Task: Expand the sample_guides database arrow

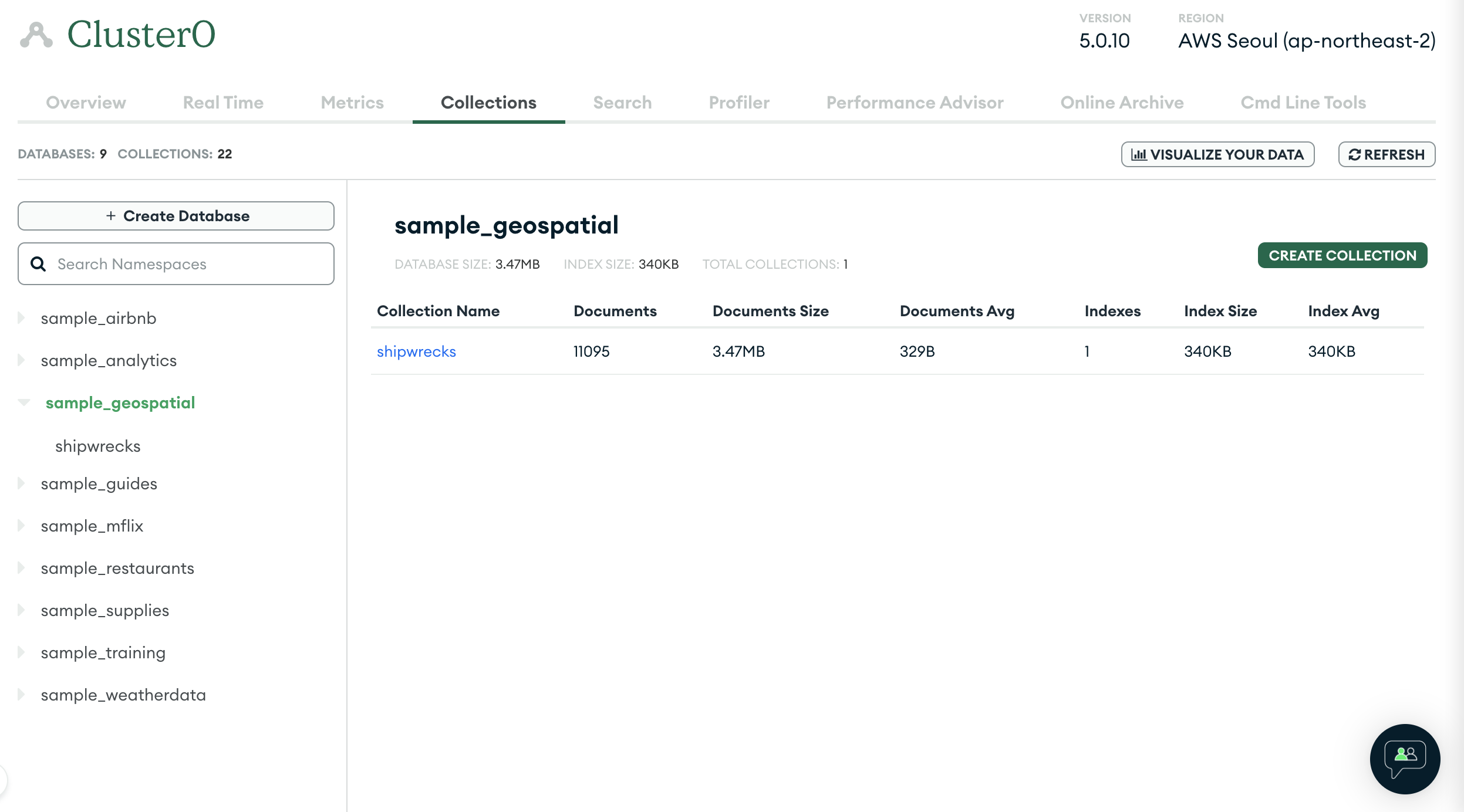Action: (x=22, y=483)
